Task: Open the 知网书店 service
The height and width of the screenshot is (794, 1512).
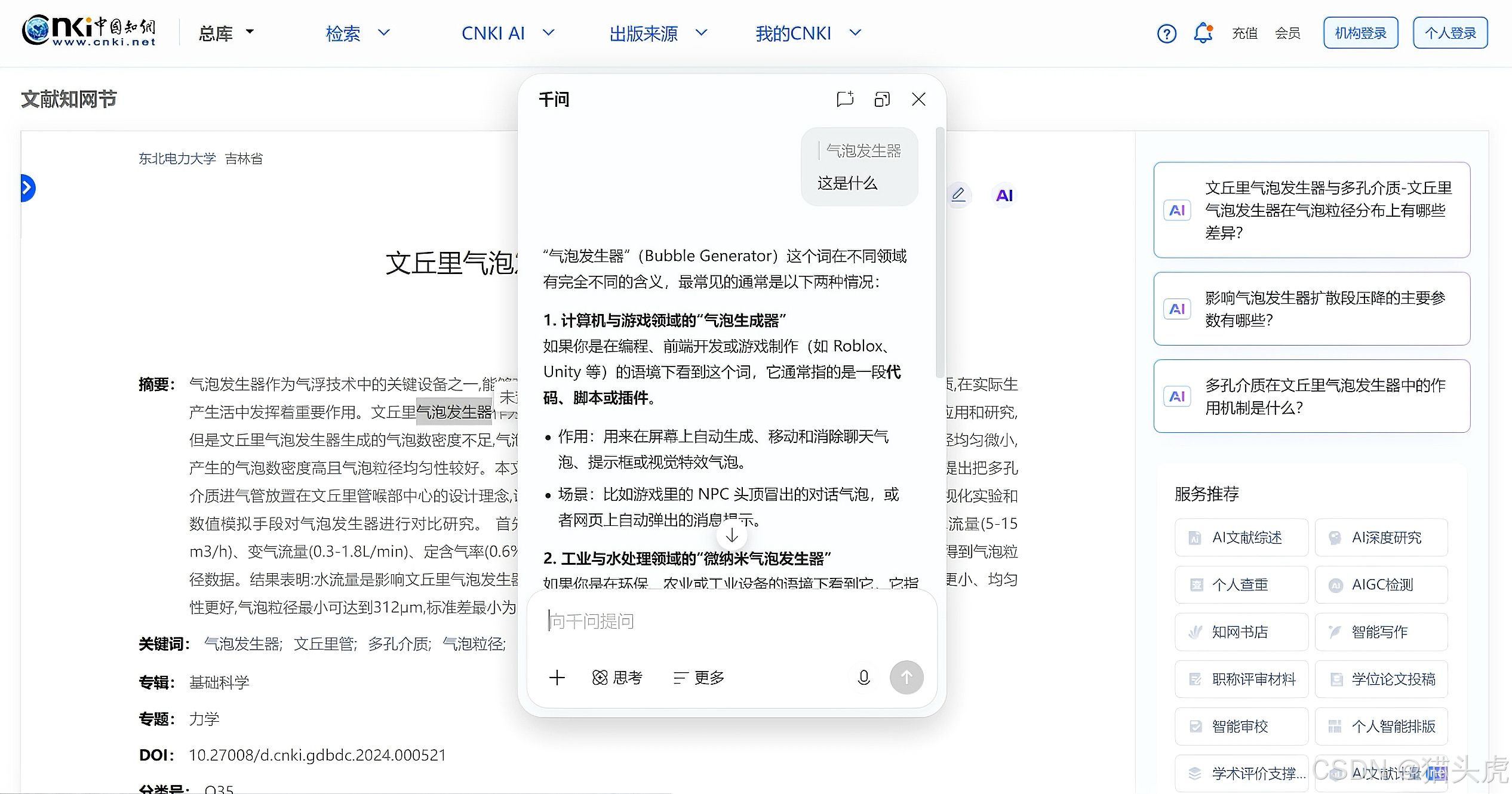Action: (x=1241, y=632)
